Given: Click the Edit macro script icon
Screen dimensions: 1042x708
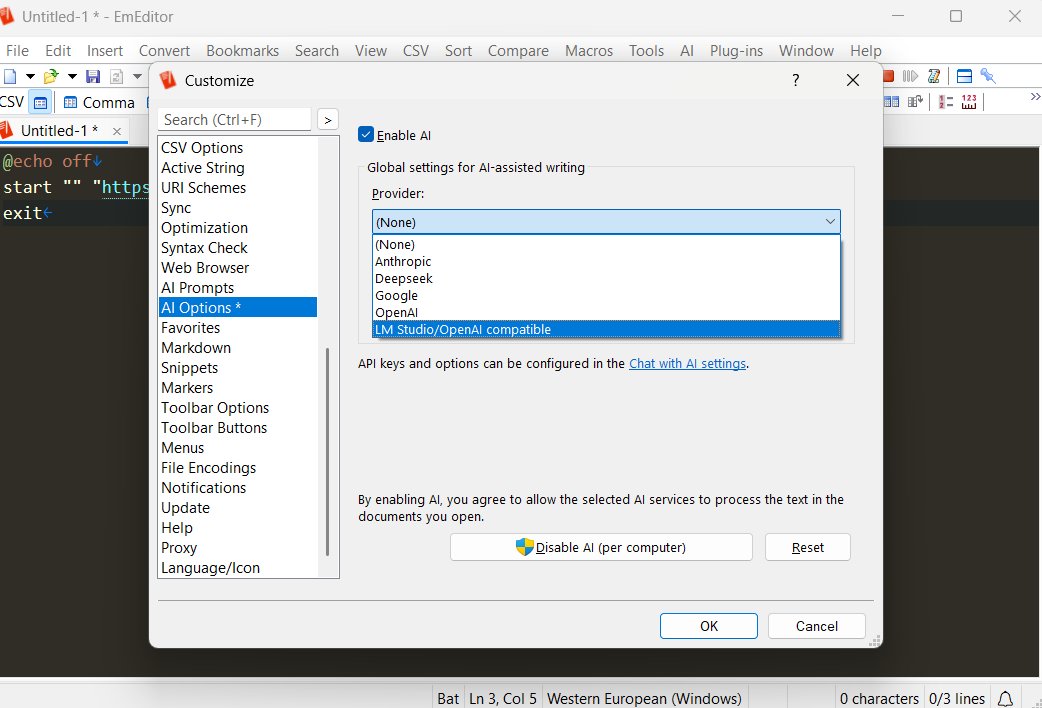Looking at the screenshot, I should 934,76.
